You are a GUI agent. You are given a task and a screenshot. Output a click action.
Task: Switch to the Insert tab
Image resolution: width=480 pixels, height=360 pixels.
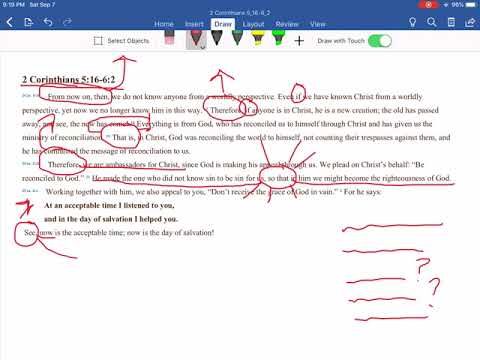[x=194, y=24]
